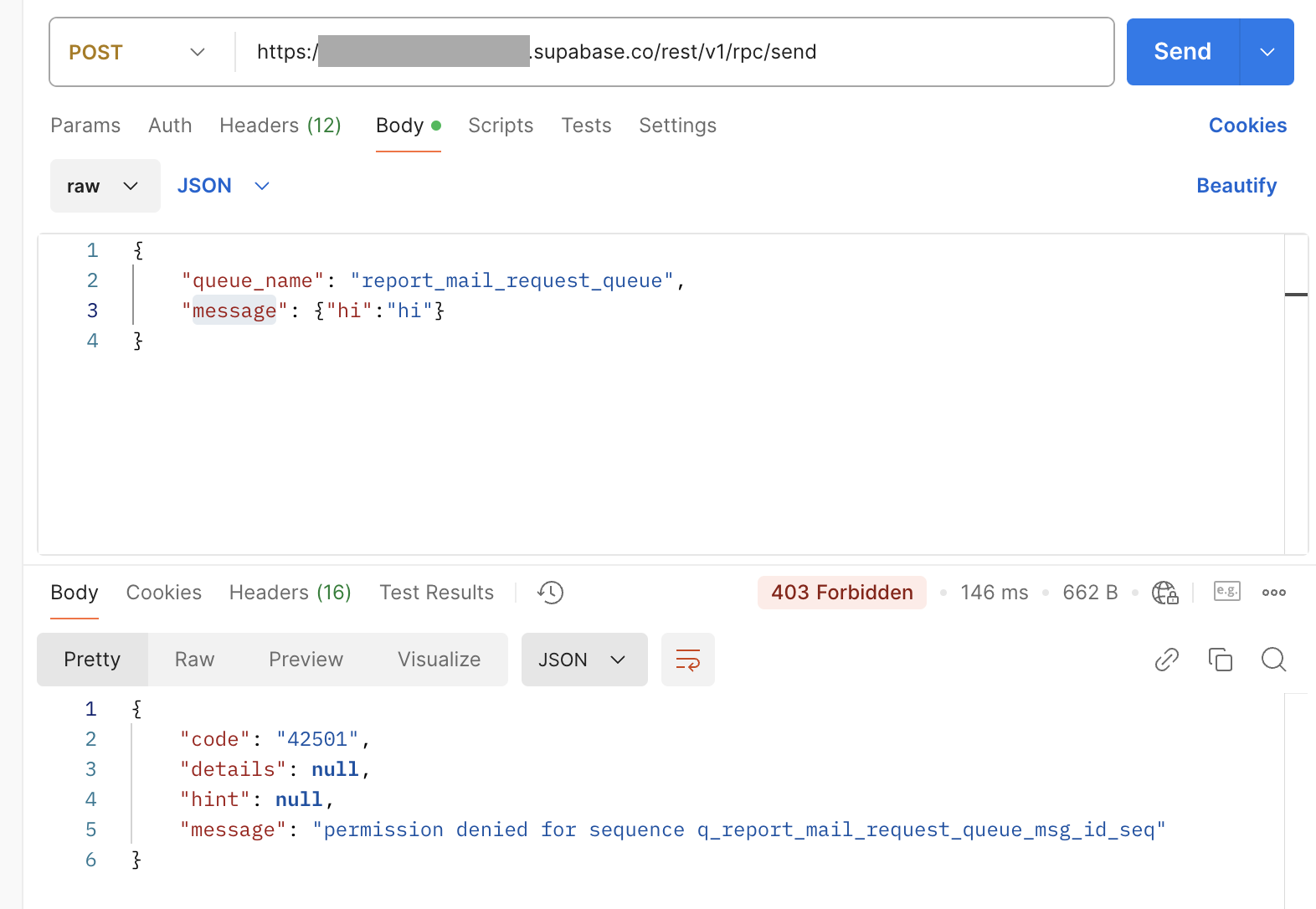The image size is (1316, 909).
Task: Toggle word wrap in response
Action: 687,660
